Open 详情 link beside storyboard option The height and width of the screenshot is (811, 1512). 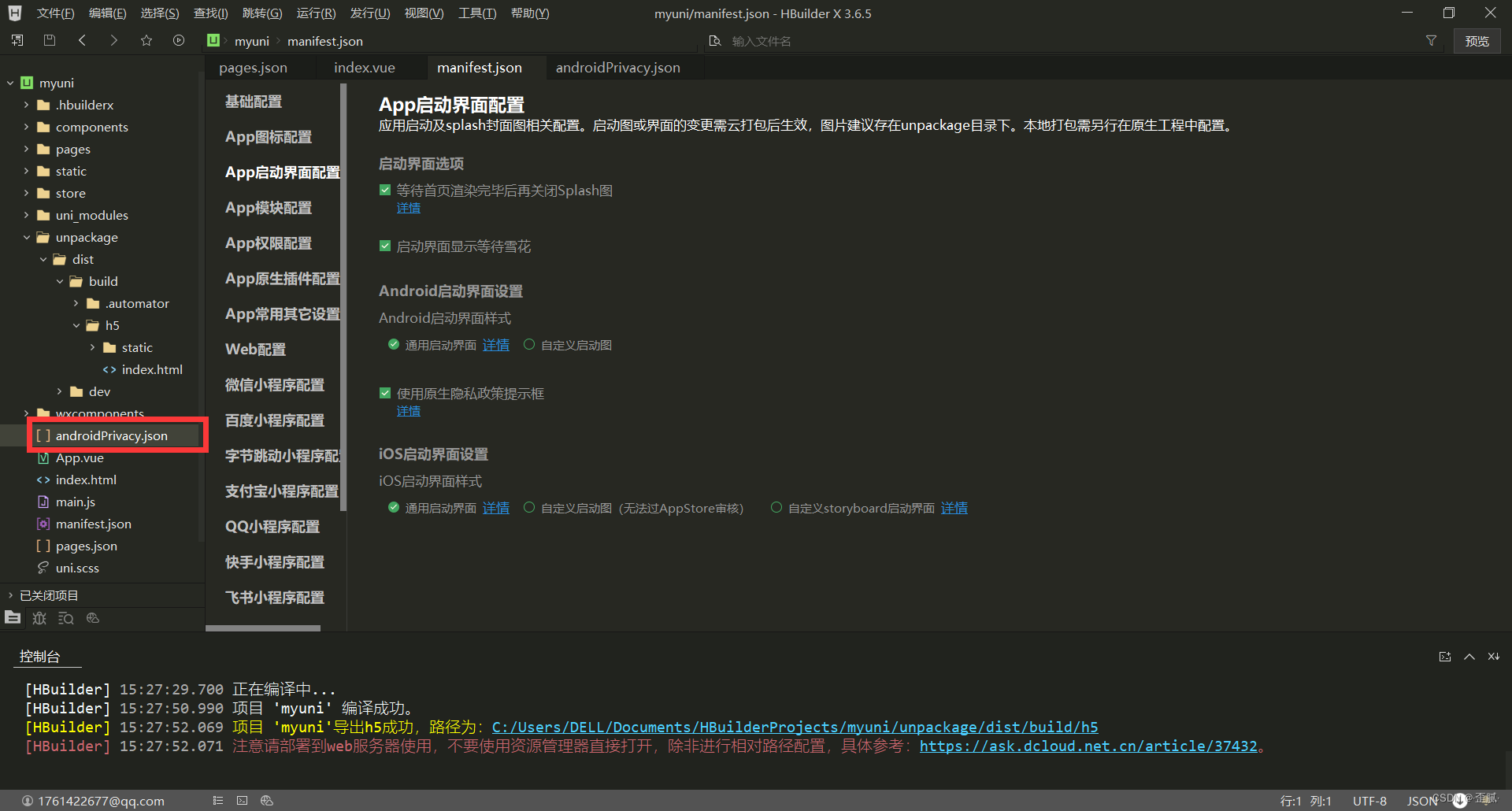954,508
